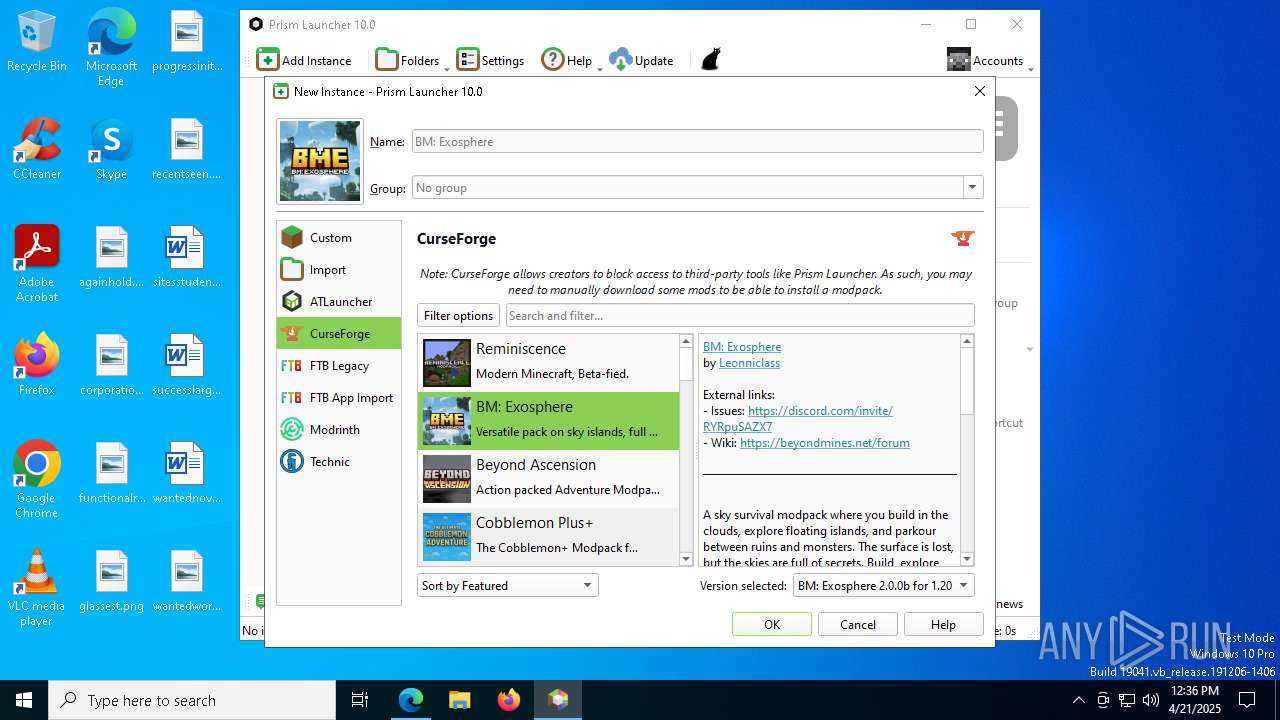Click the BME instance icon button
This screenshot has width=1280, height=720.
click(x=320, y=161)
